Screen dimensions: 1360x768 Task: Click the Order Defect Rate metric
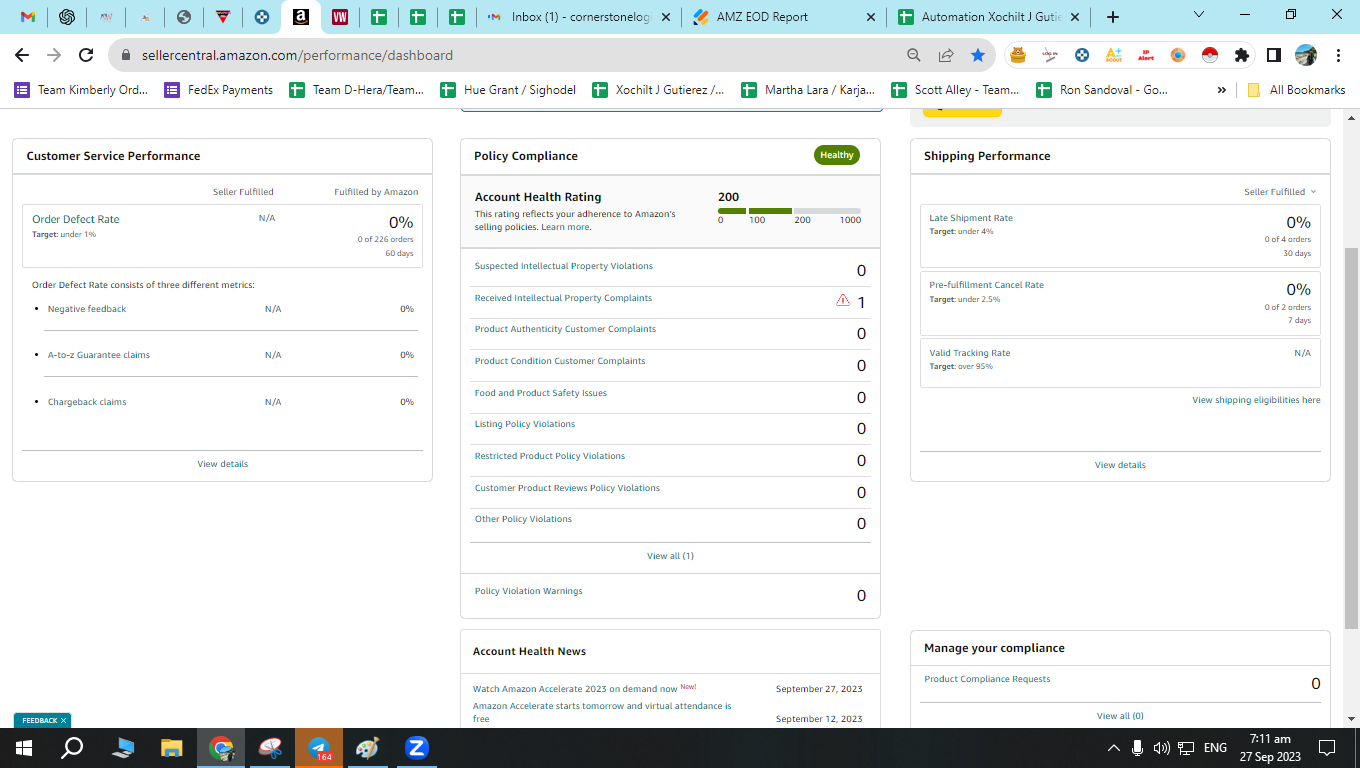(x=76, y=219)
